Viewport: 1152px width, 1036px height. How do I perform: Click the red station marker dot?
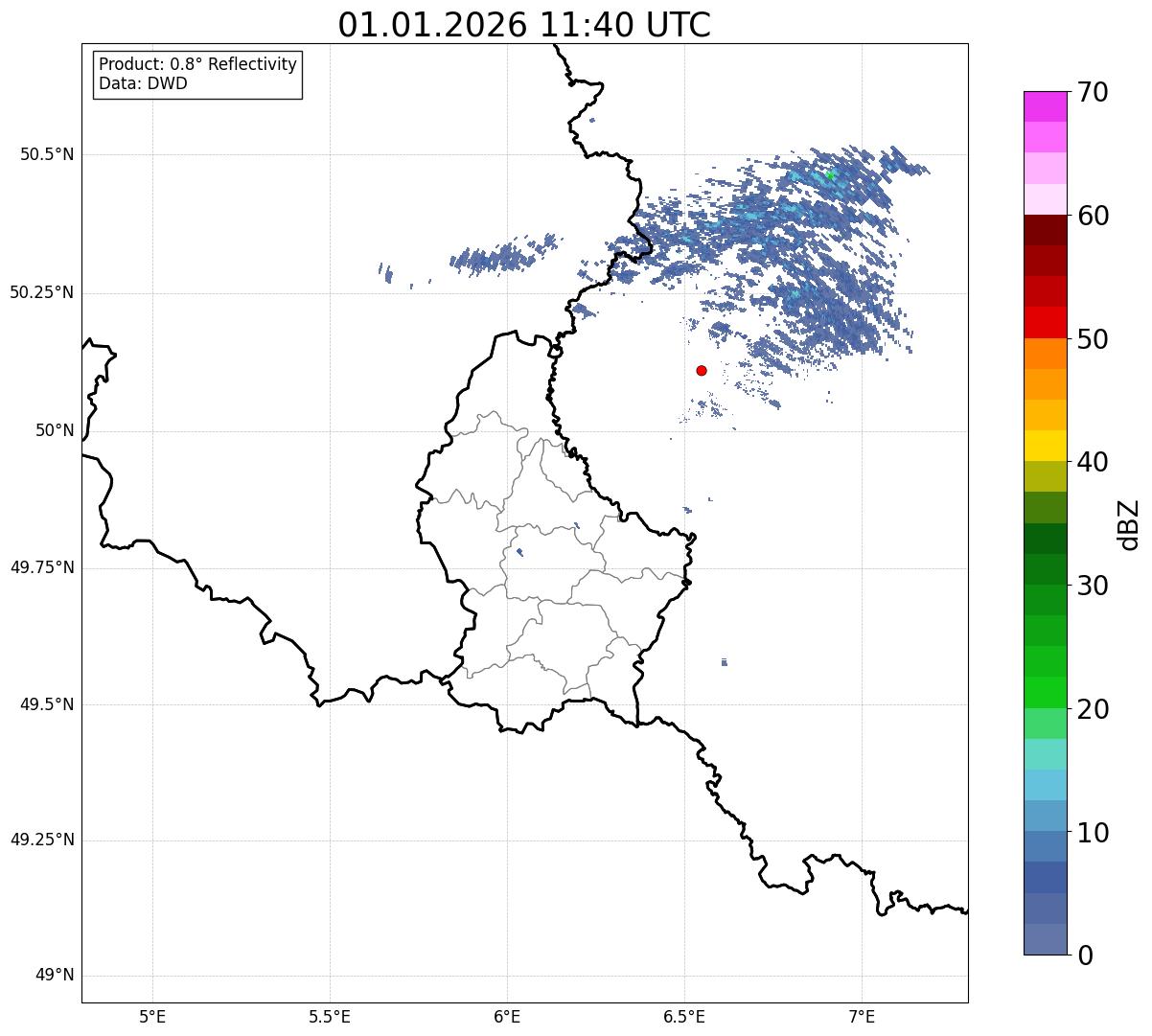click(x=702, y=370)
